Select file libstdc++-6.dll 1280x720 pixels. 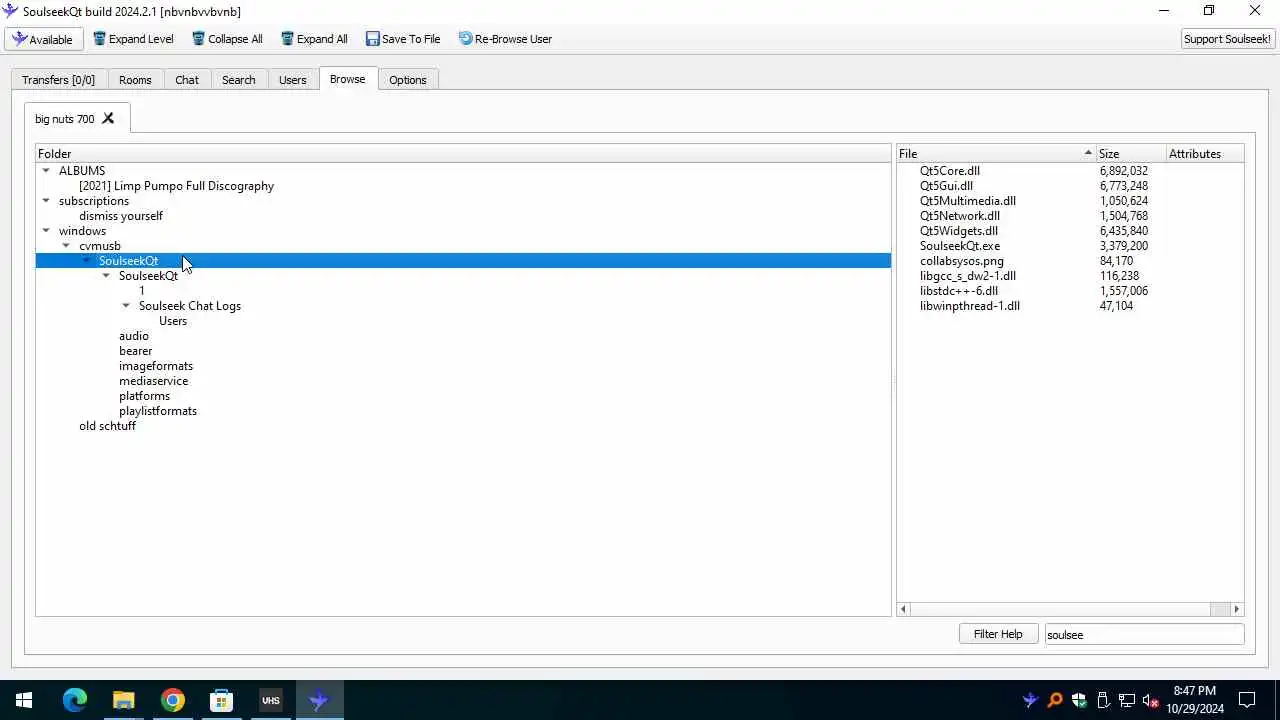click(x=959, y=291)
